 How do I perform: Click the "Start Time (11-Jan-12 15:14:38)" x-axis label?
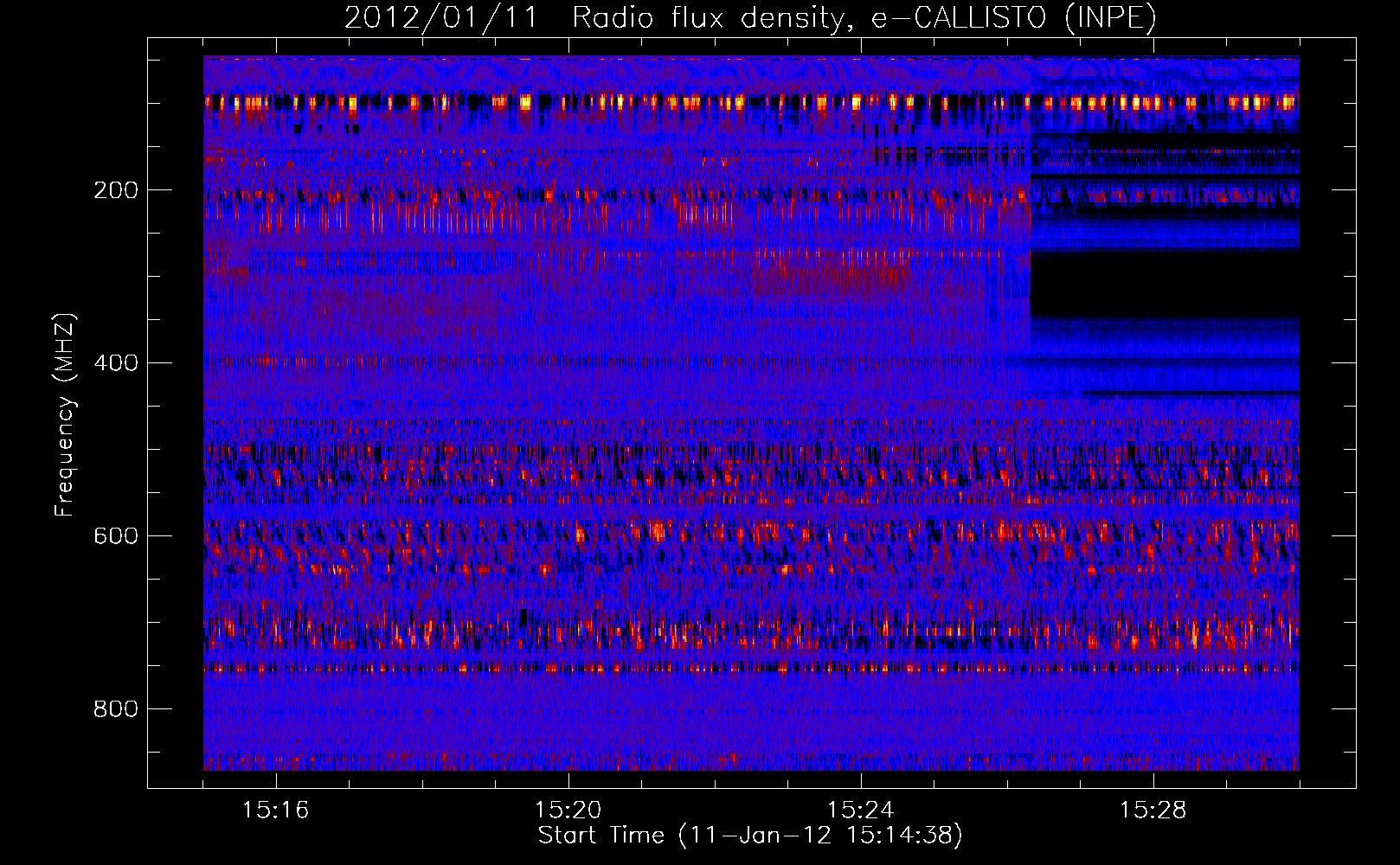point(750,836)
